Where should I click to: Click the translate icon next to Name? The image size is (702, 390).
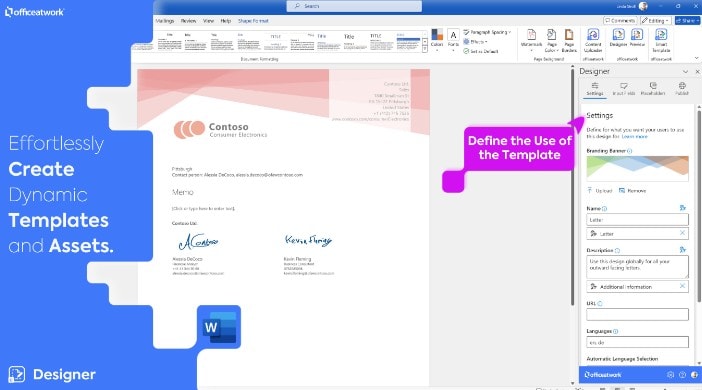(683, 208)
